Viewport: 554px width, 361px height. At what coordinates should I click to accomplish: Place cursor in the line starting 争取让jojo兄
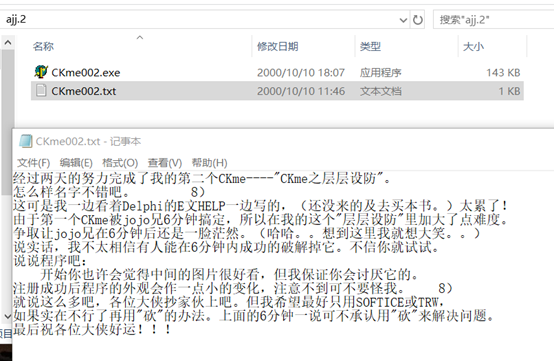click(x=247, y=233)
